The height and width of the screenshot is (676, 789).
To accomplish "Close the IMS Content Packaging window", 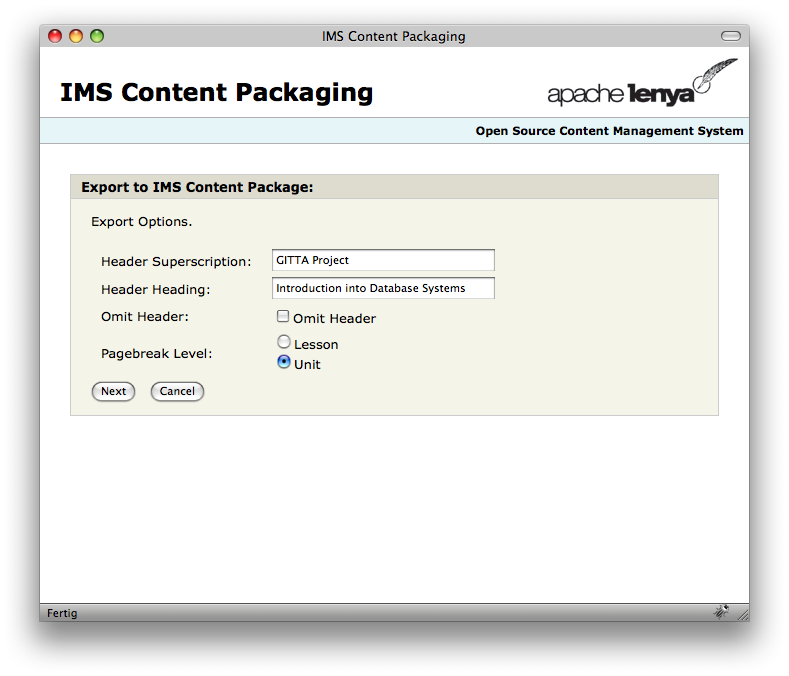I will (x=55, y=36).
